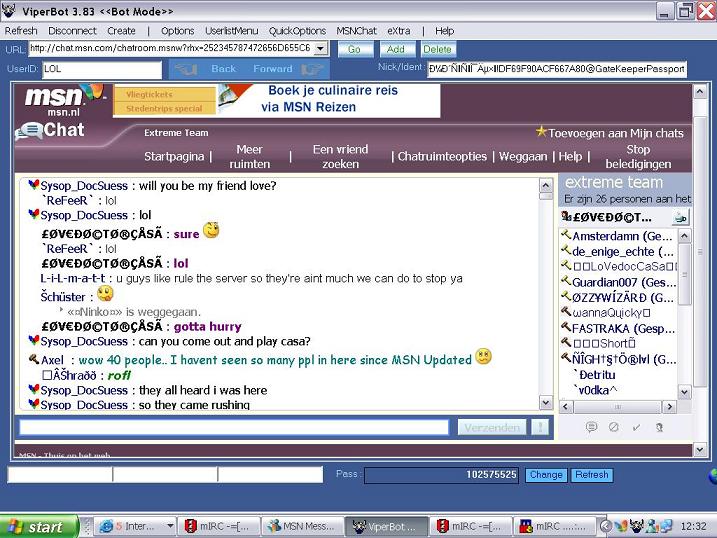
Task: Click the Delete URL button
Action: 437,49
